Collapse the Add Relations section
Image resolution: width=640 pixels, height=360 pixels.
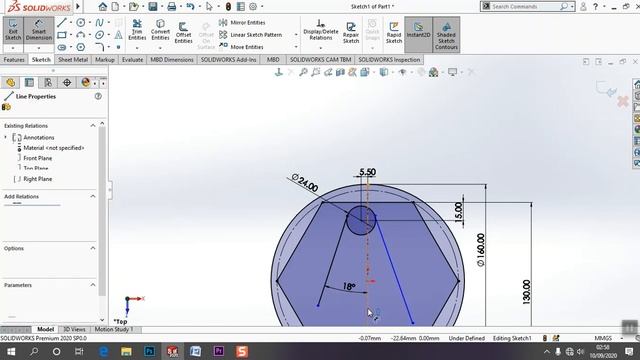coord(93,196)
